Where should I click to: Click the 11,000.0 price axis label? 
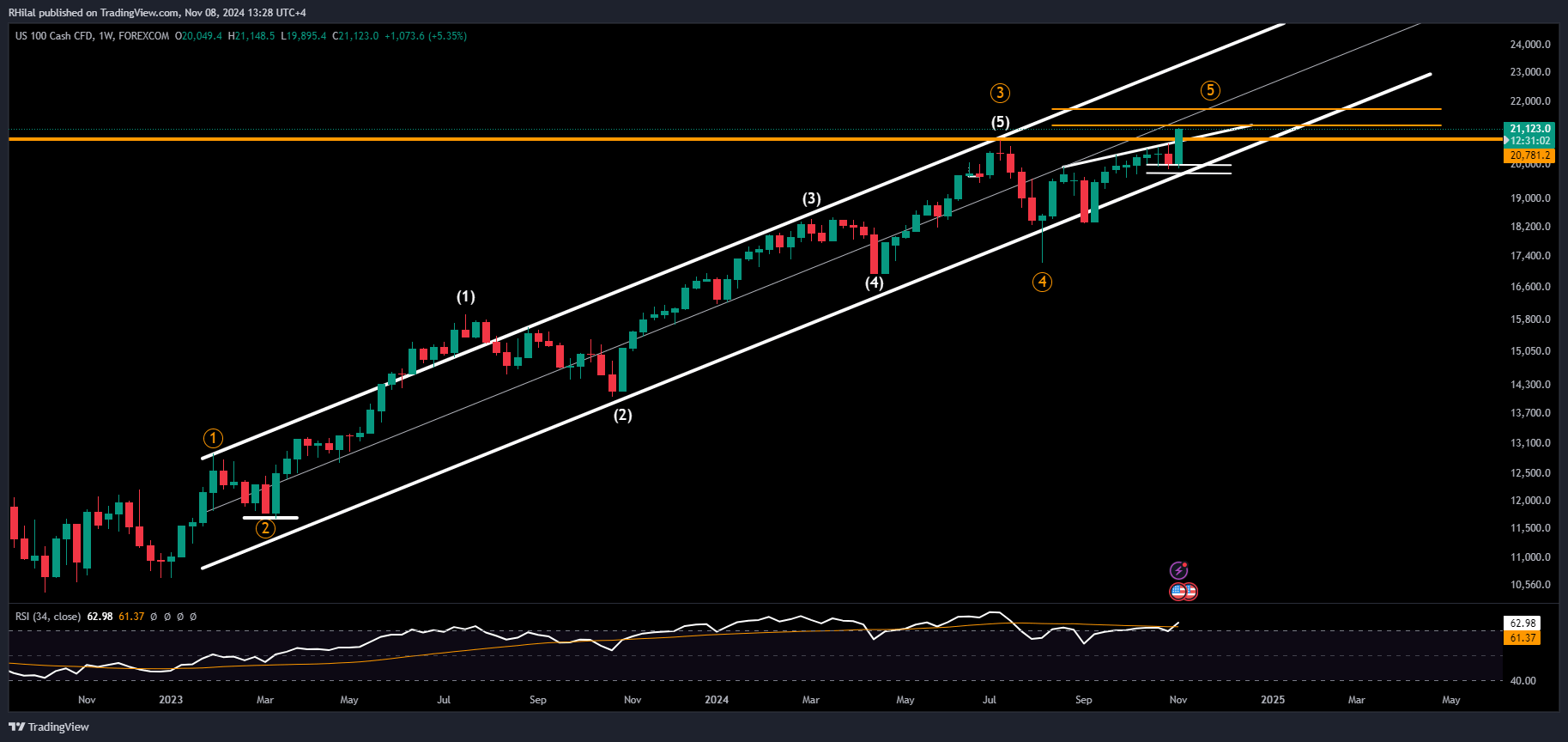[1530, 557]
